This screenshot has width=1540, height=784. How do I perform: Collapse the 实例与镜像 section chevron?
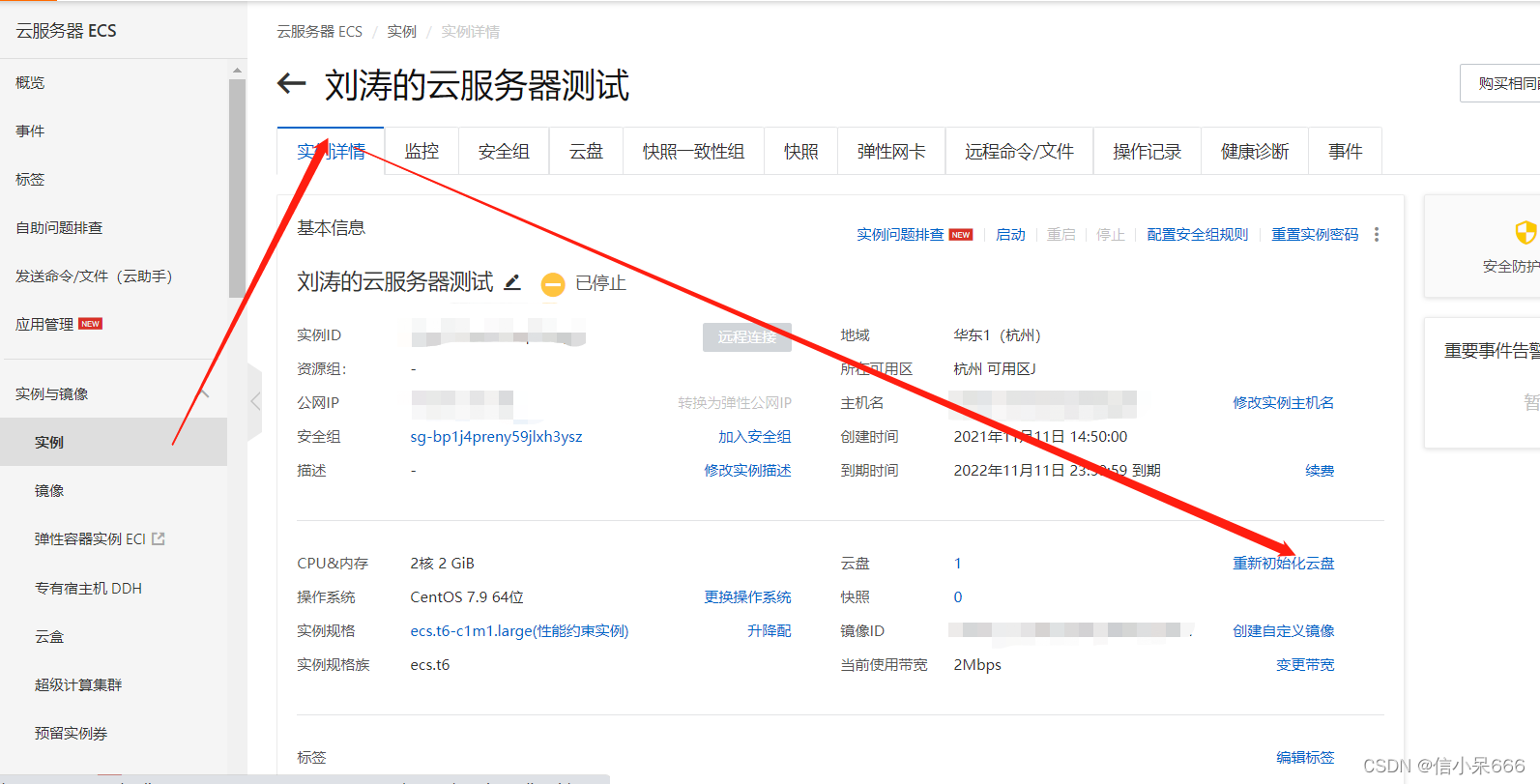[205, 393]
